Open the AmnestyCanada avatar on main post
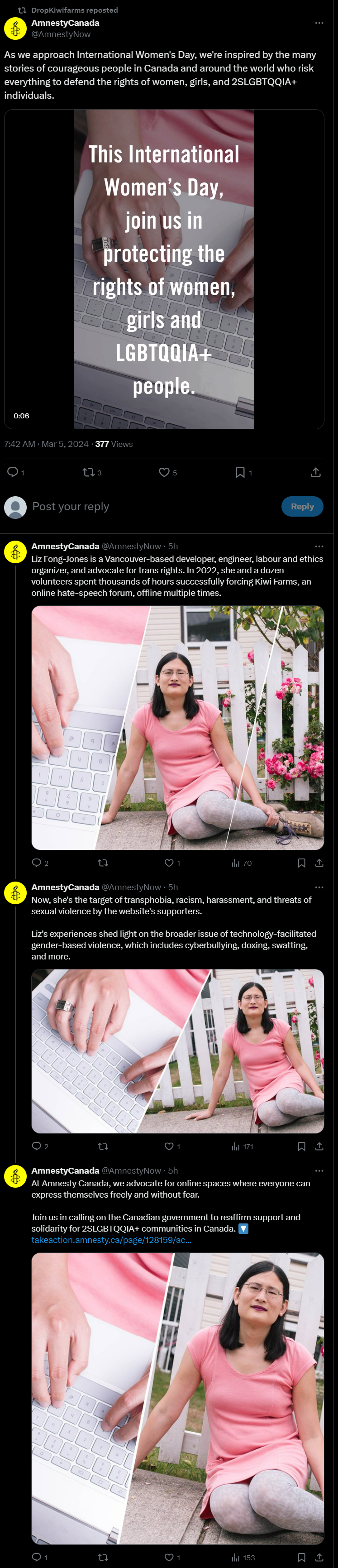The height and width of the screenshot is (1568, 338). click(15, 29)
